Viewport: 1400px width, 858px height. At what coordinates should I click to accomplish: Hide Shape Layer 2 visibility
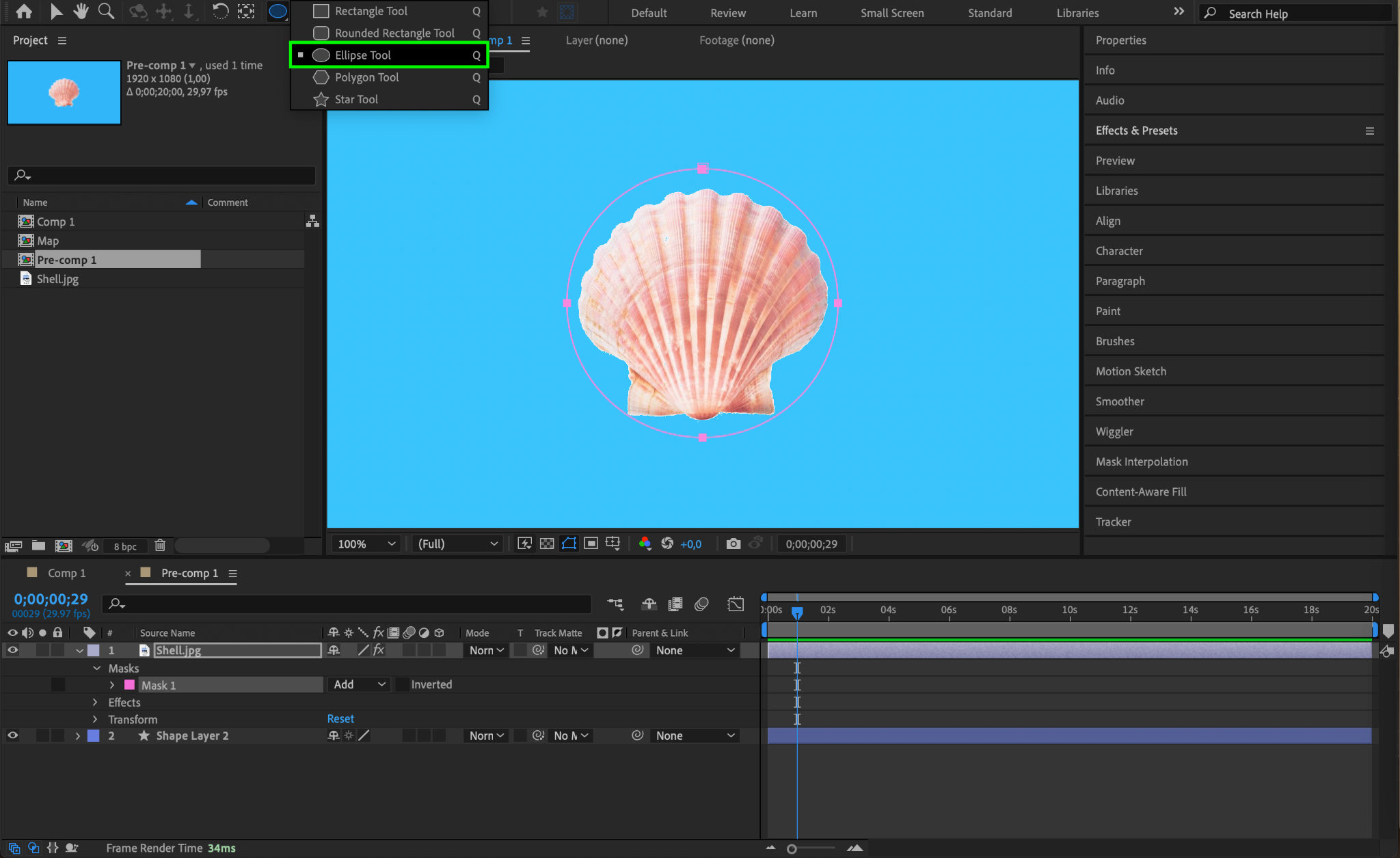[x=12, y=736]
